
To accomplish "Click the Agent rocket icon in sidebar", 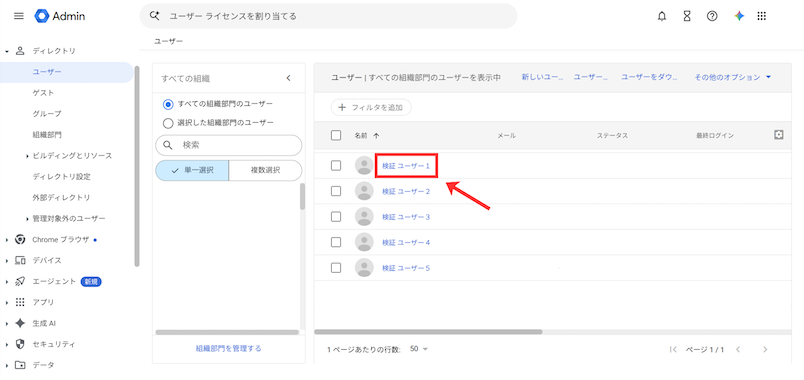I will point(20,282).
